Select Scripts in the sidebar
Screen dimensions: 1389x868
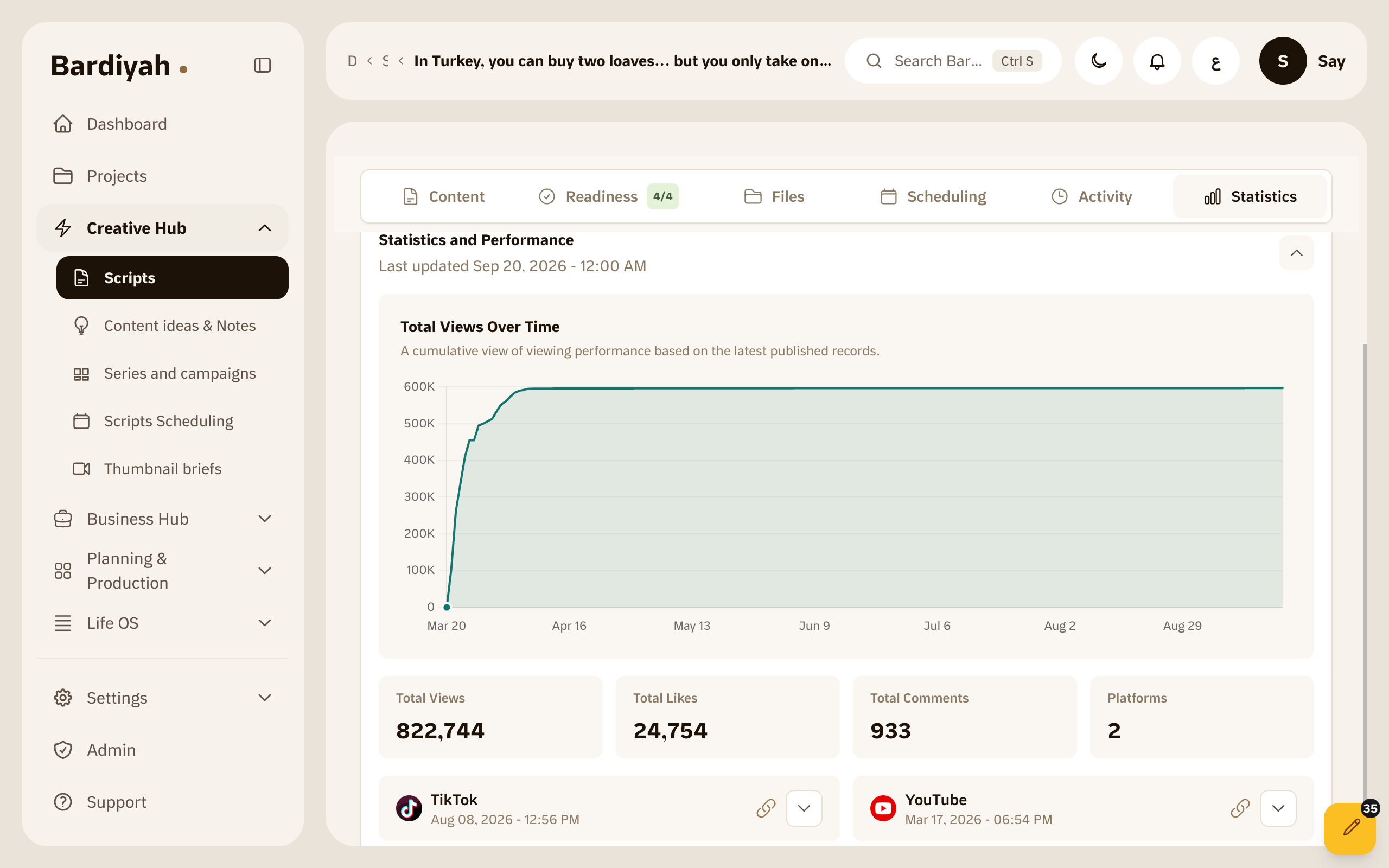coord(172,278)
